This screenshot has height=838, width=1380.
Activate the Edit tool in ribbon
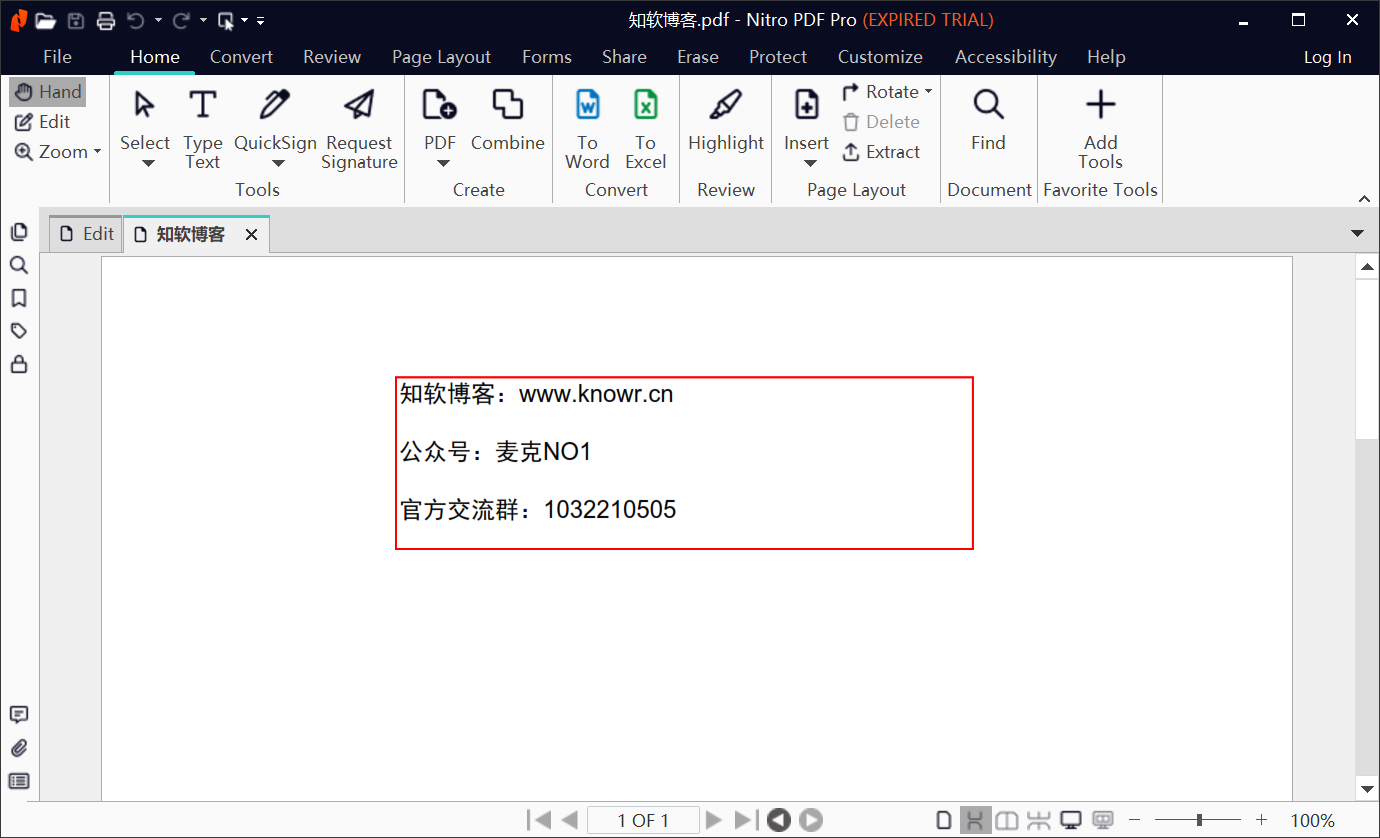pyautogui.click(x=43, y=122)
